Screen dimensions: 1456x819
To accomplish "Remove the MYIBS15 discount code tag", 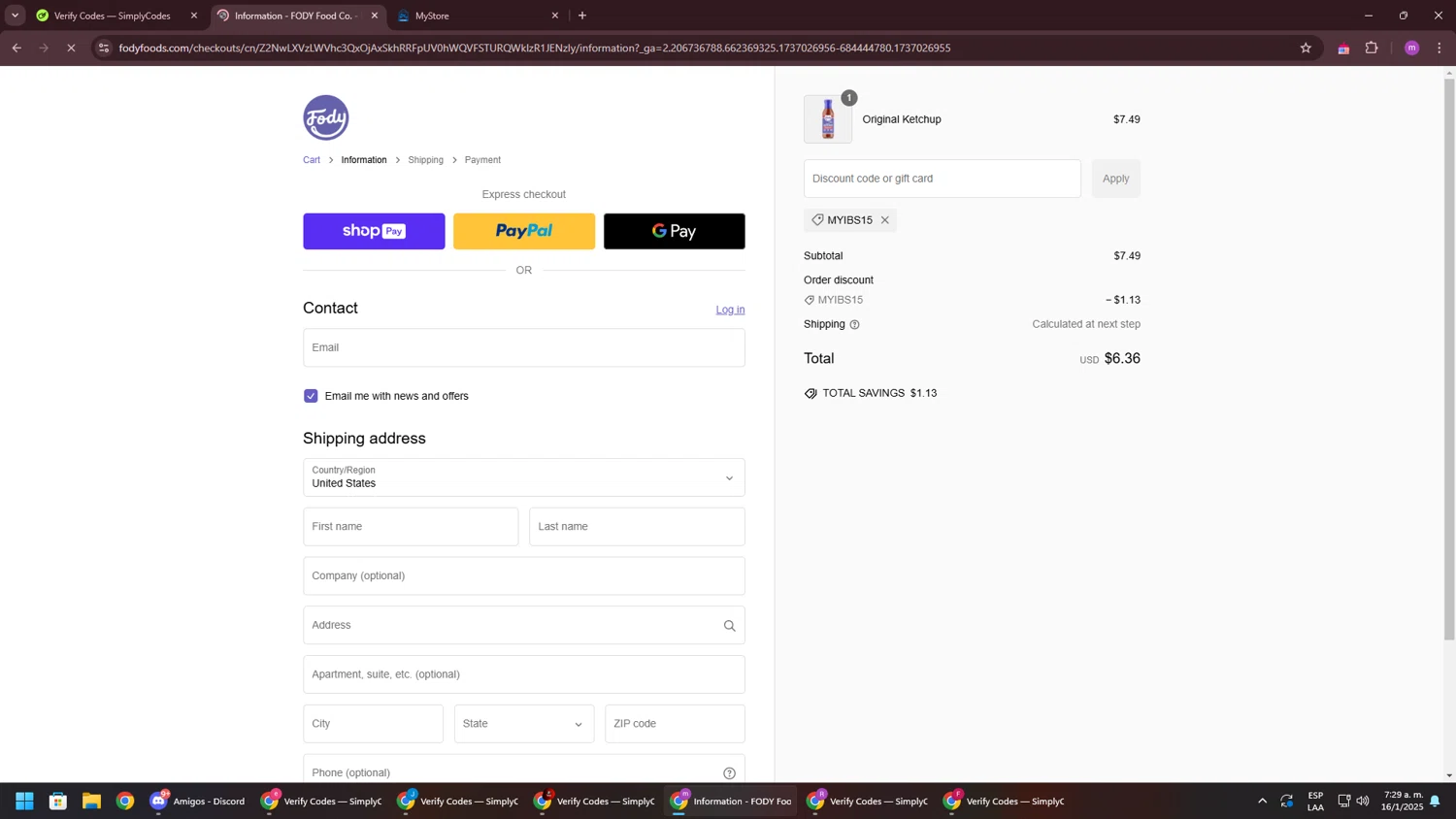I will pos(884,220).
